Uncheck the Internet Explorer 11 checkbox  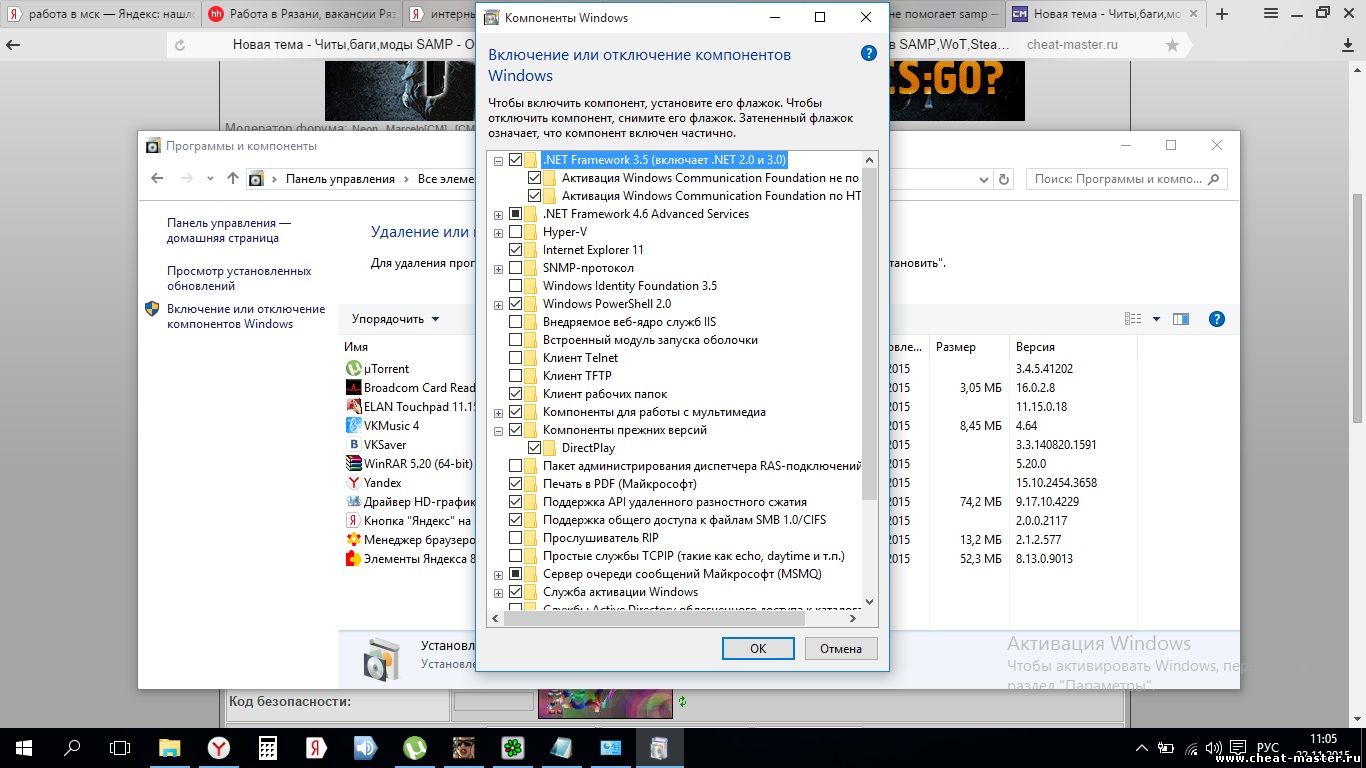pos(516,250)
